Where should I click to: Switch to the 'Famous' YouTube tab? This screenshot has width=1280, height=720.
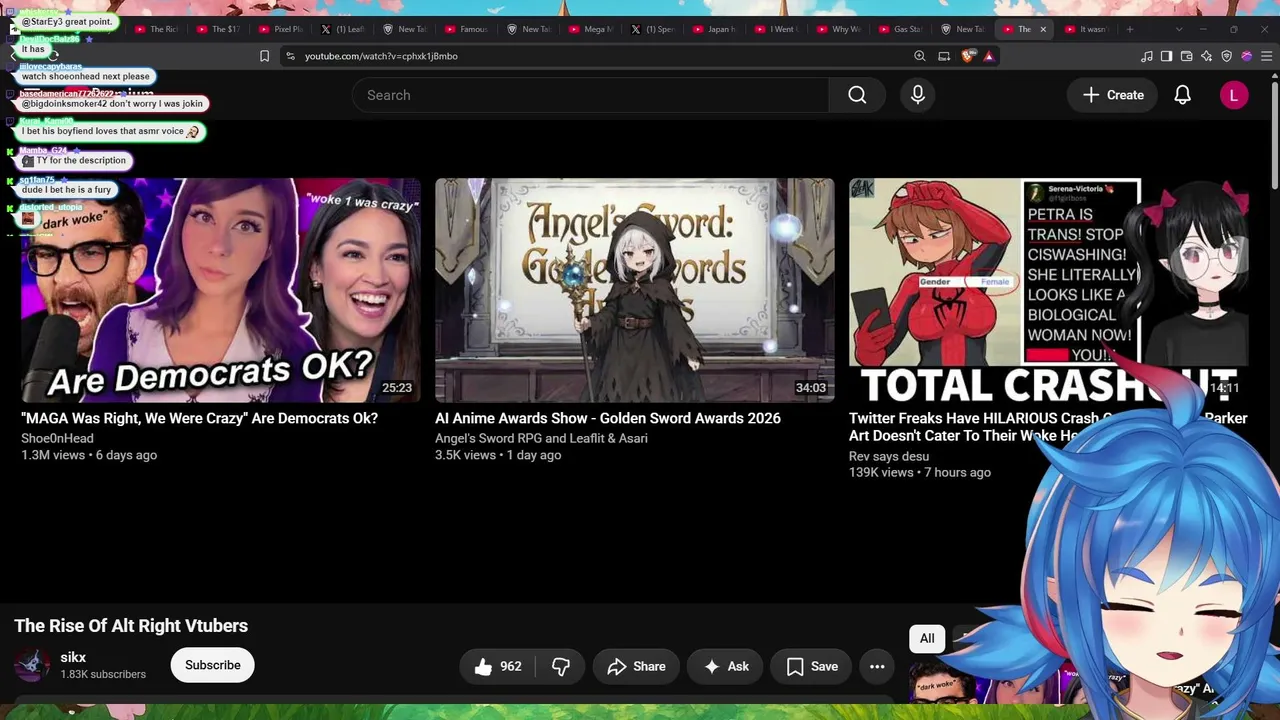click(x=467, y=29)
